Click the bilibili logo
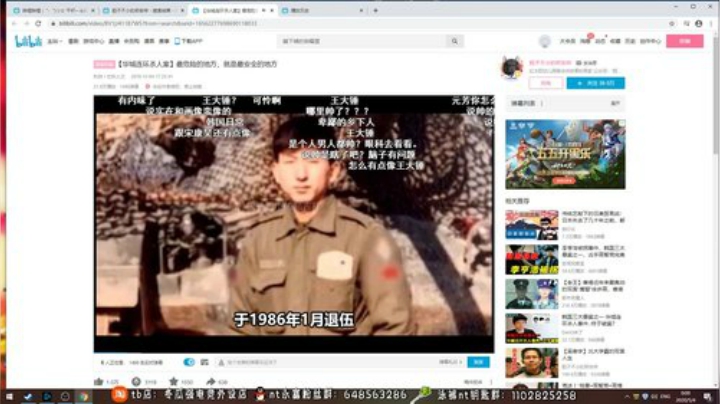Screen dimensions: 720x404 click(28, 41)
